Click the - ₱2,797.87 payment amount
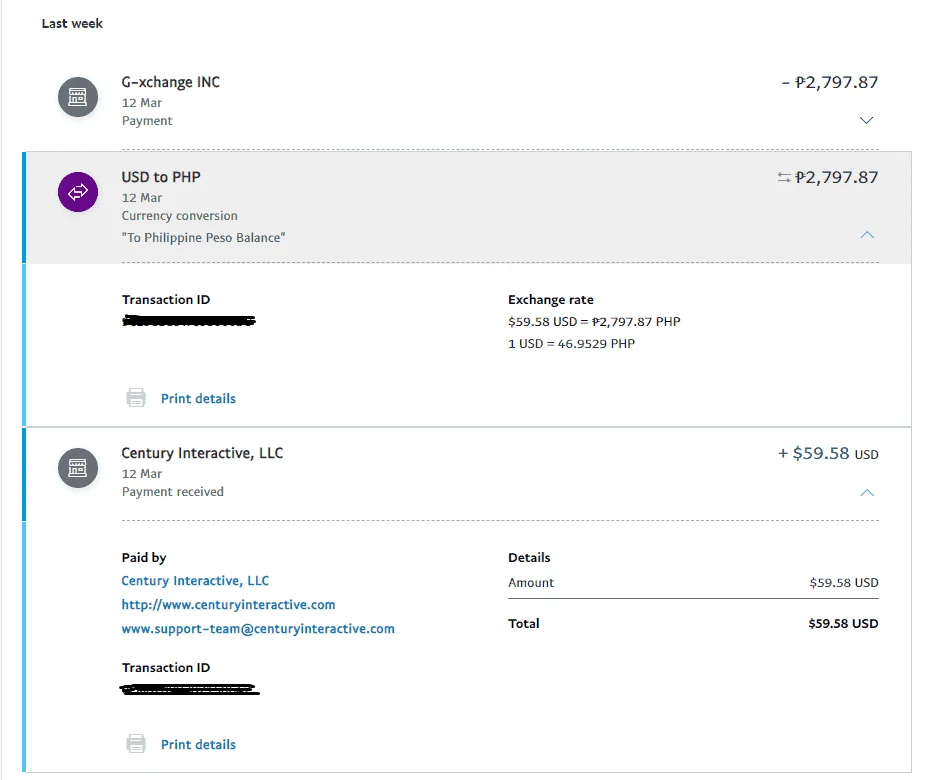 (x=829, y=82)
